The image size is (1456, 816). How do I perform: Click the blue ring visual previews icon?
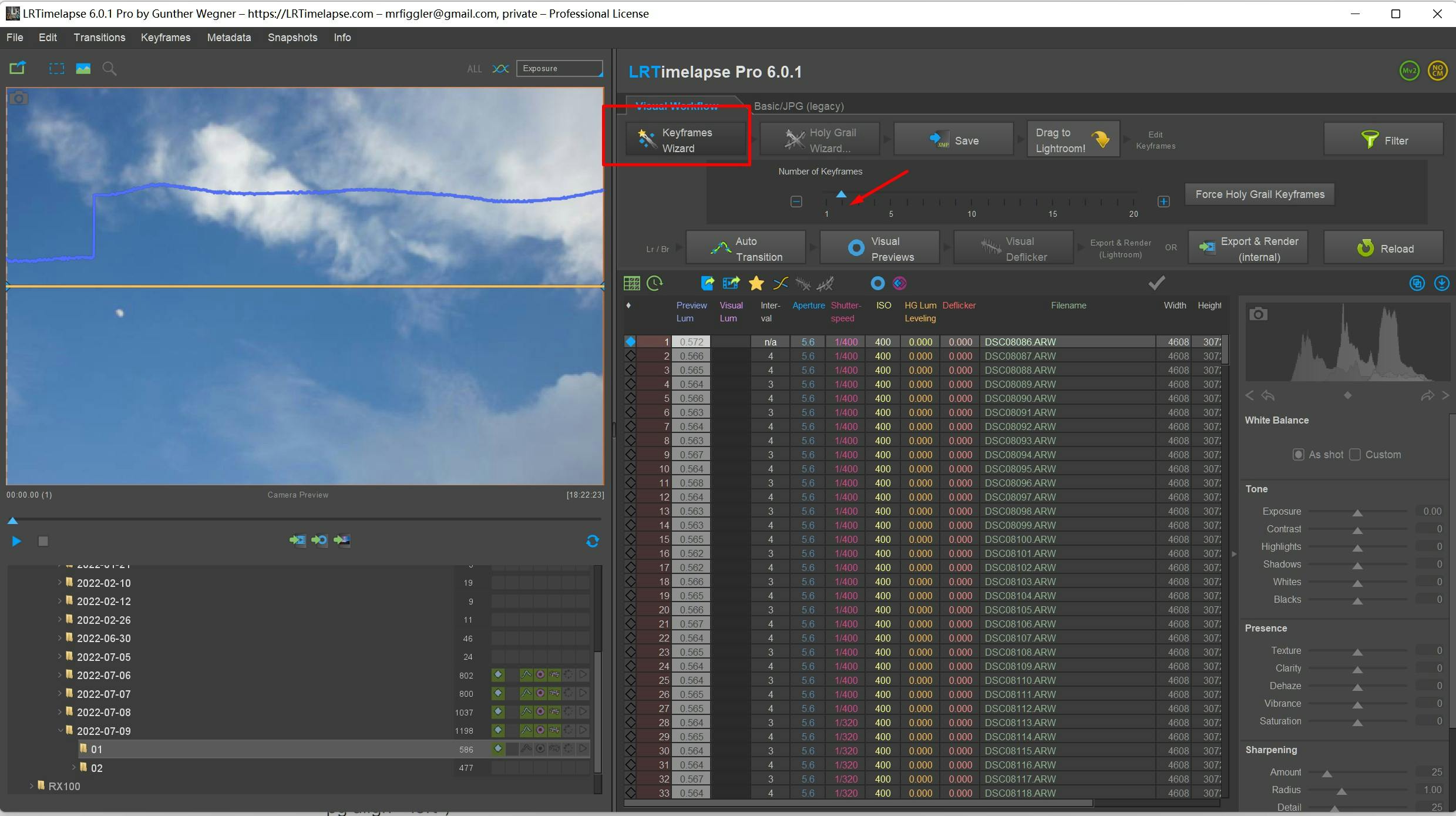click(877, 283)
